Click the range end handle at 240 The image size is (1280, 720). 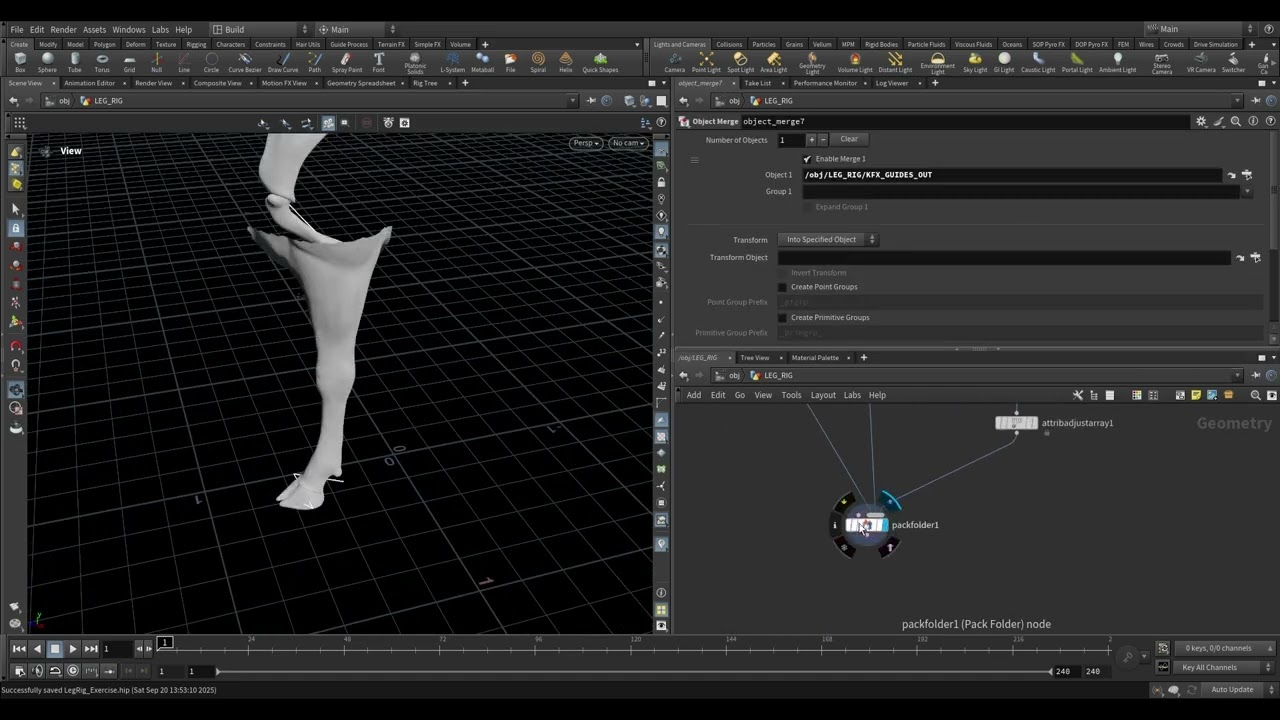tap(1051, 671)
